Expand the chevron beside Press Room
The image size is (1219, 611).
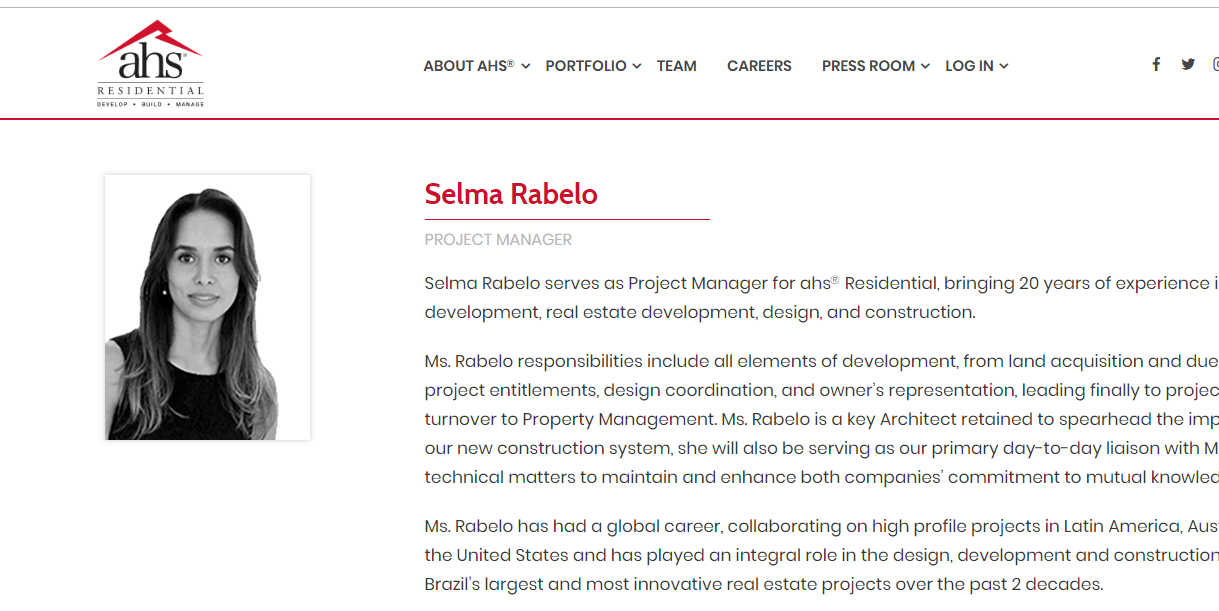(925, 66)
